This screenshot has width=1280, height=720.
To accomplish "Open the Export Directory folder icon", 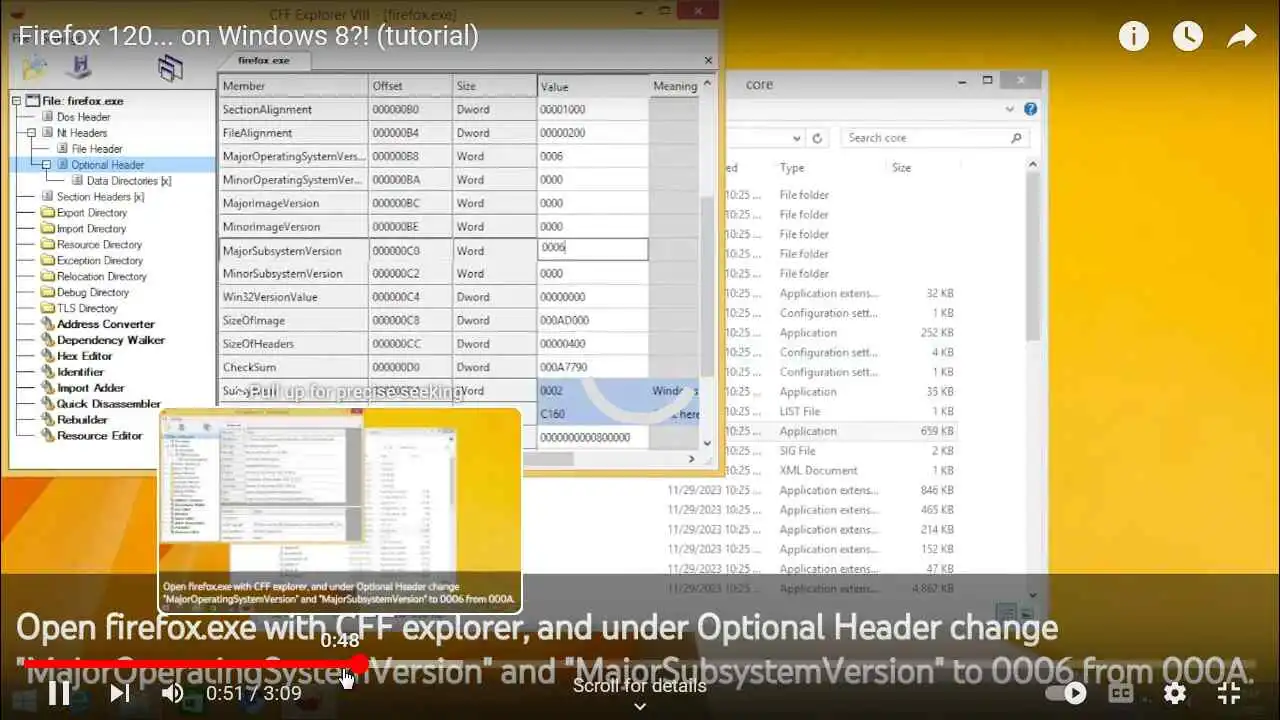I will [48, 213].
